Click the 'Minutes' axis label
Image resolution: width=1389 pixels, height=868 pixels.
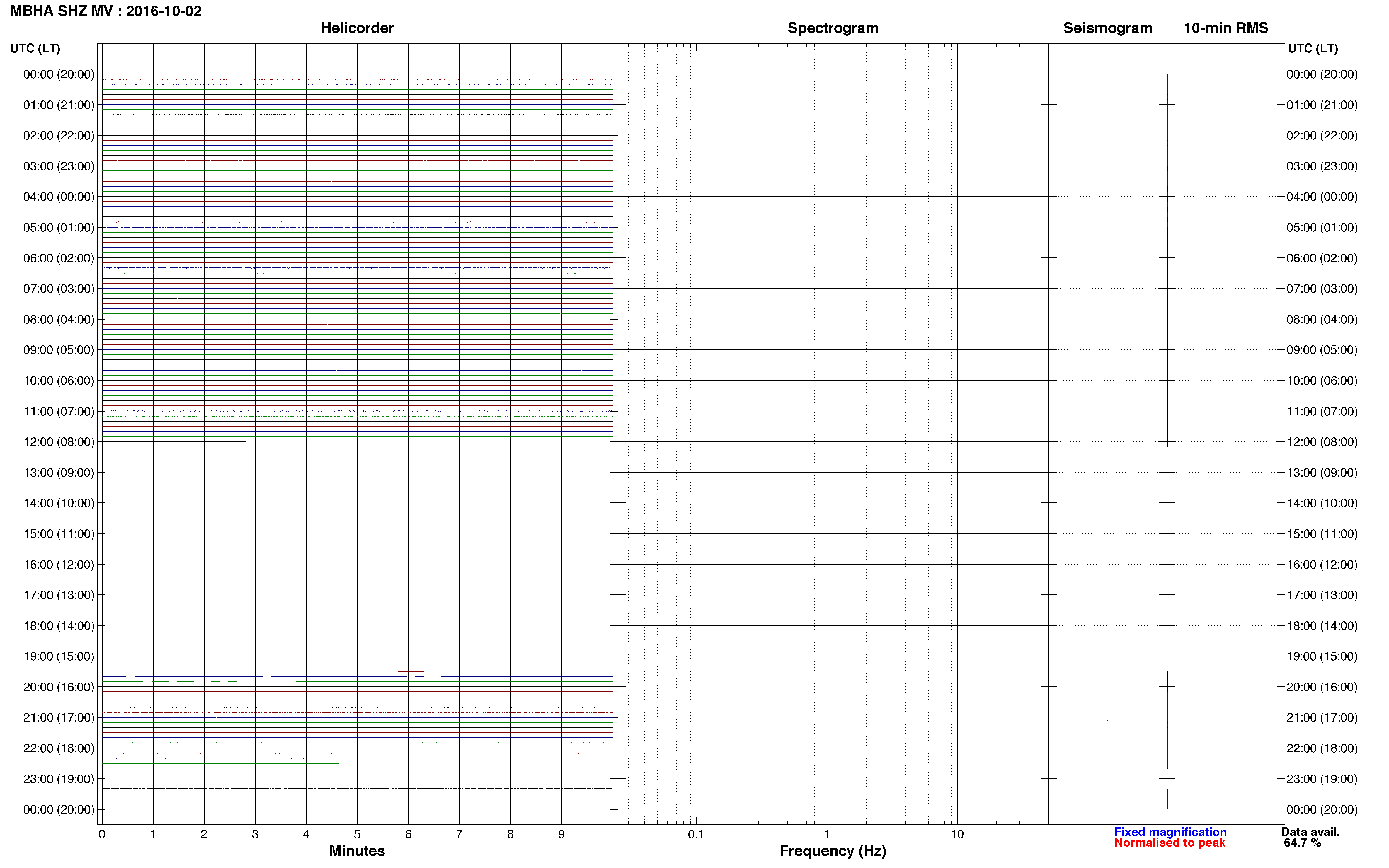click(357, 851)
